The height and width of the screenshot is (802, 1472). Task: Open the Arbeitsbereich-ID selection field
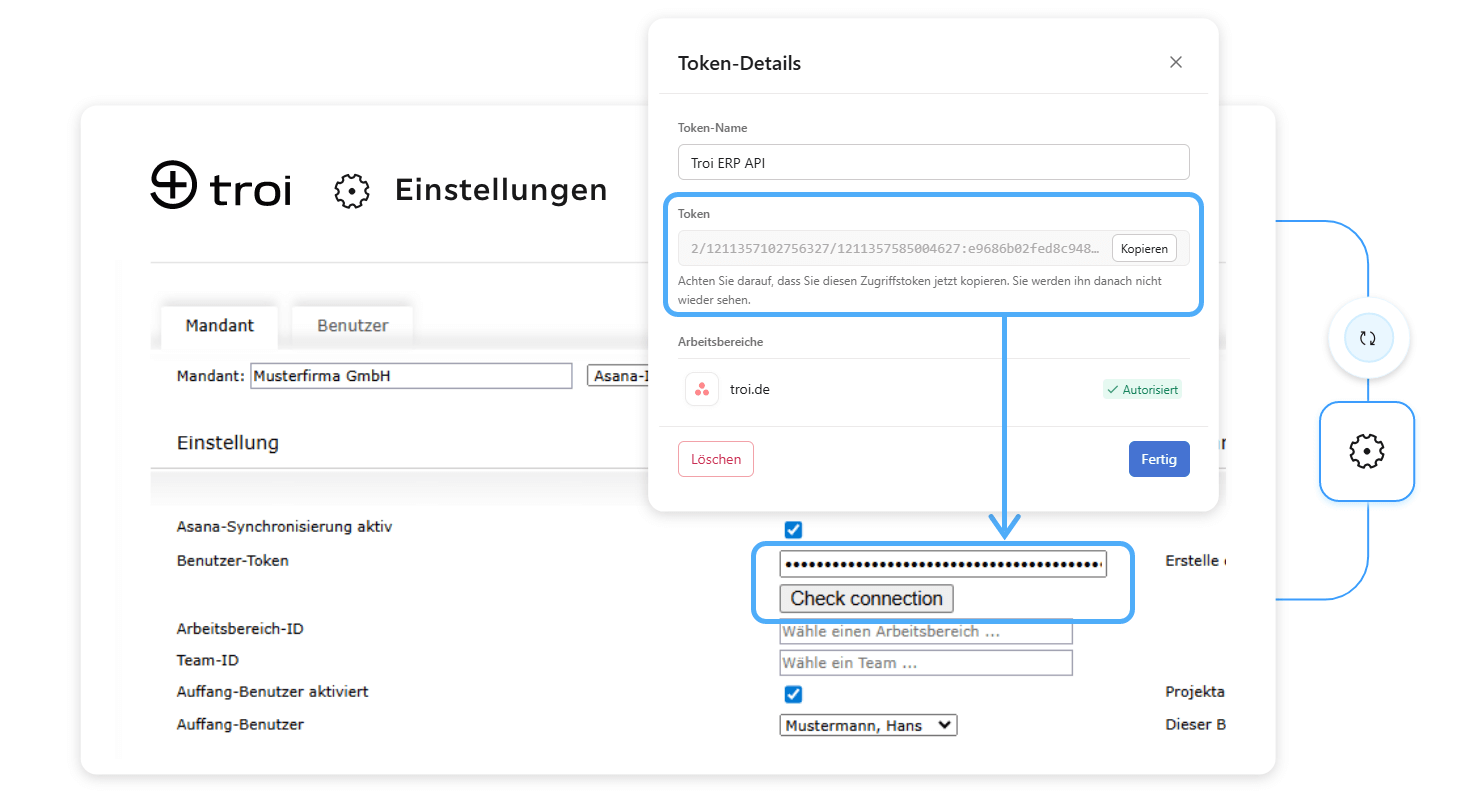tap(925, 632)
